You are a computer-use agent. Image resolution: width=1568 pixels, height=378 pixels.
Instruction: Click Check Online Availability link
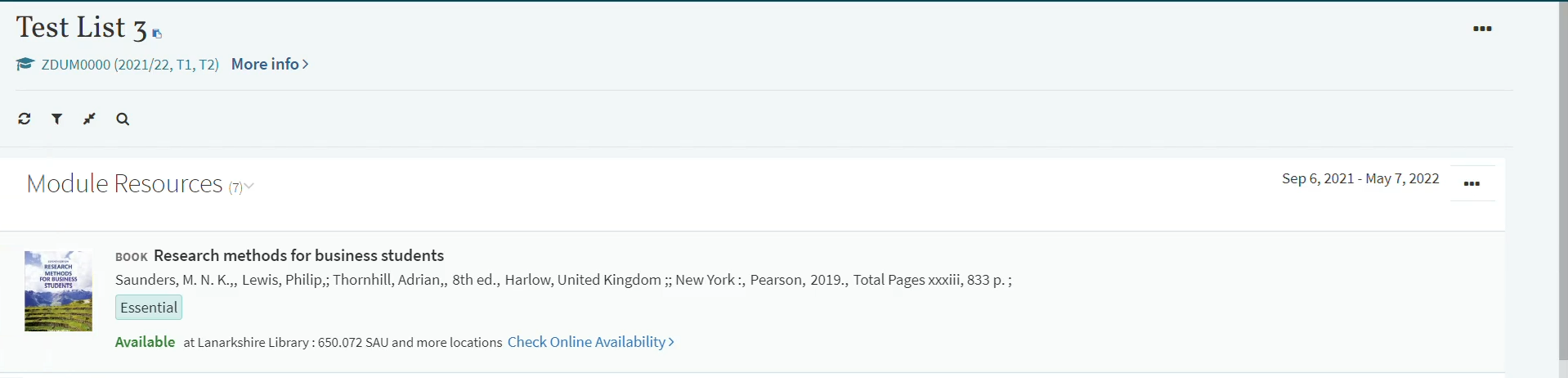[590, 342]
